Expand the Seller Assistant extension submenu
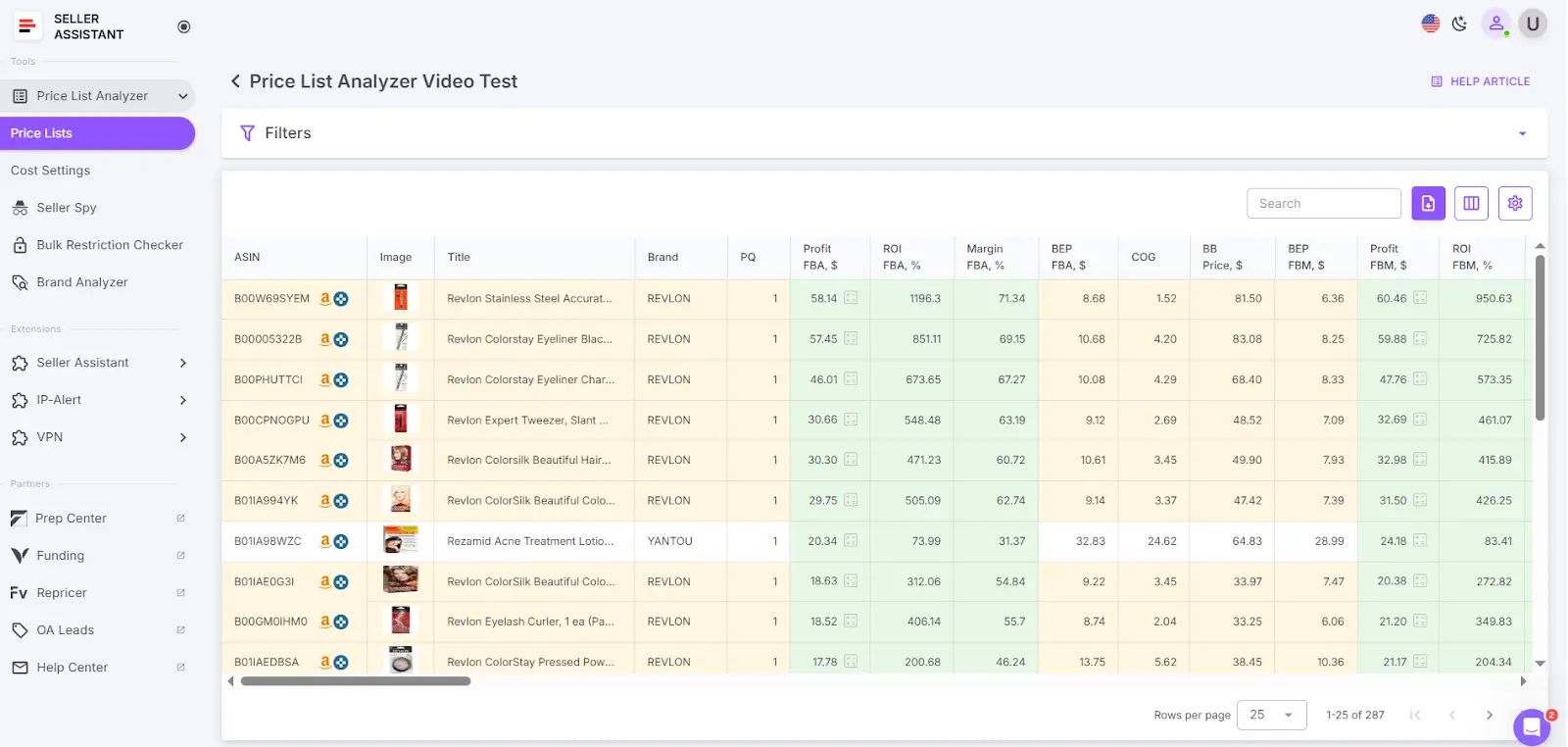 182,363
